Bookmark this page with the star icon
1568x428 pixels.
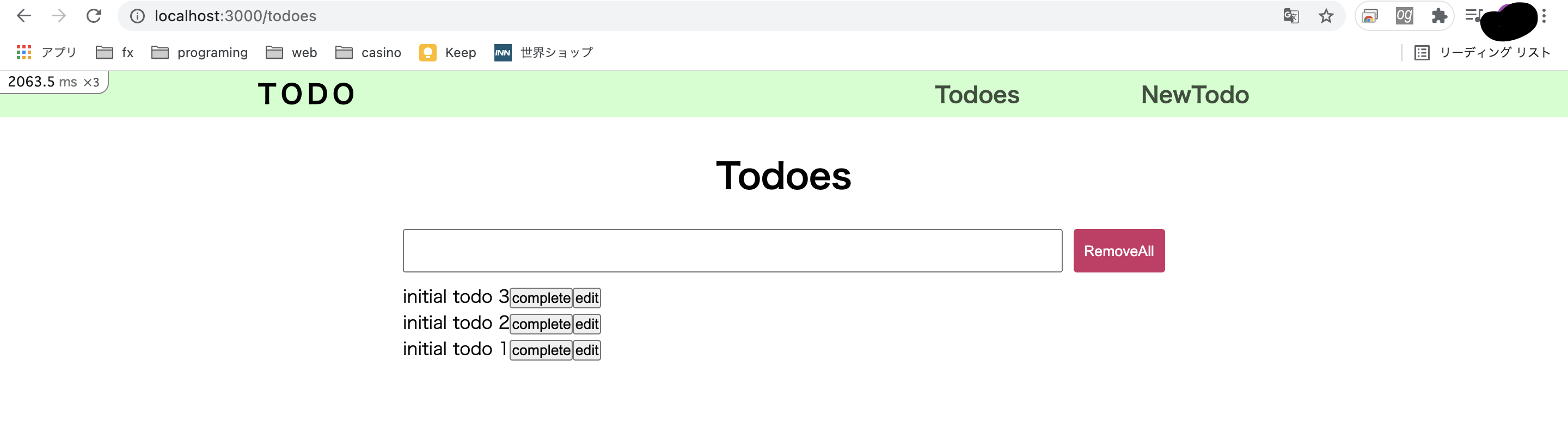(1326, 16)
